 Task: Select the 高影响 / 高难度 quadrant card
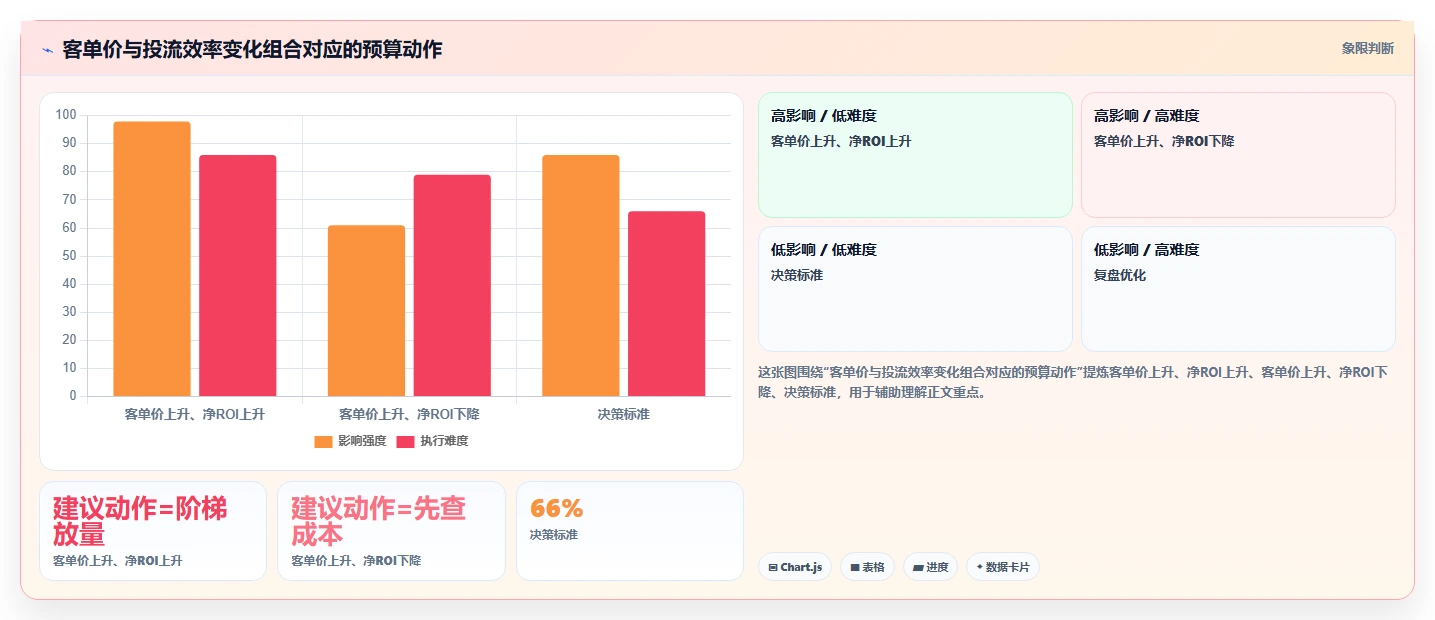(x=1238, y=155)
